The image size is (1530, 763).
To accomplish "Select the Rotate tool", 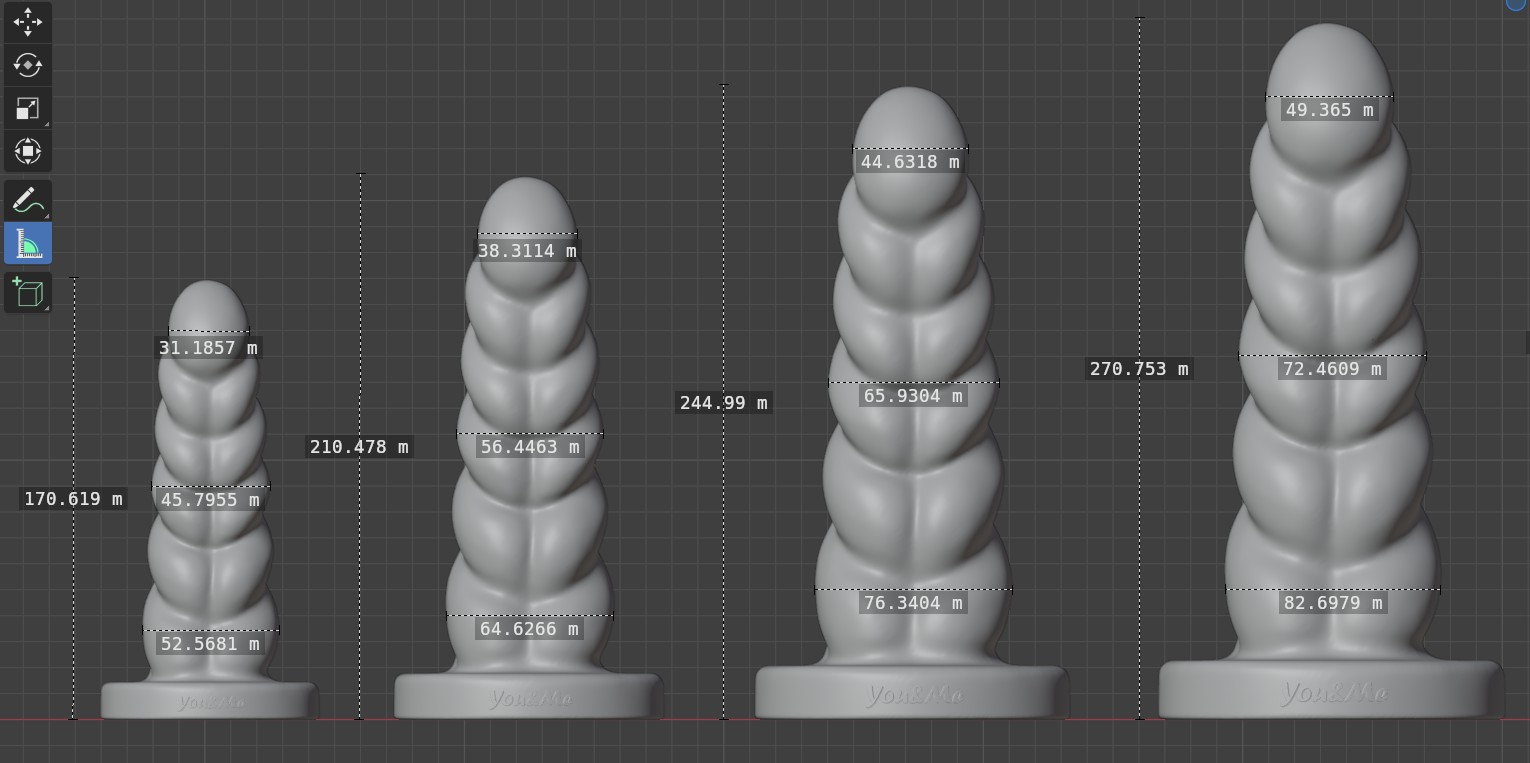I will click(27, 65).
